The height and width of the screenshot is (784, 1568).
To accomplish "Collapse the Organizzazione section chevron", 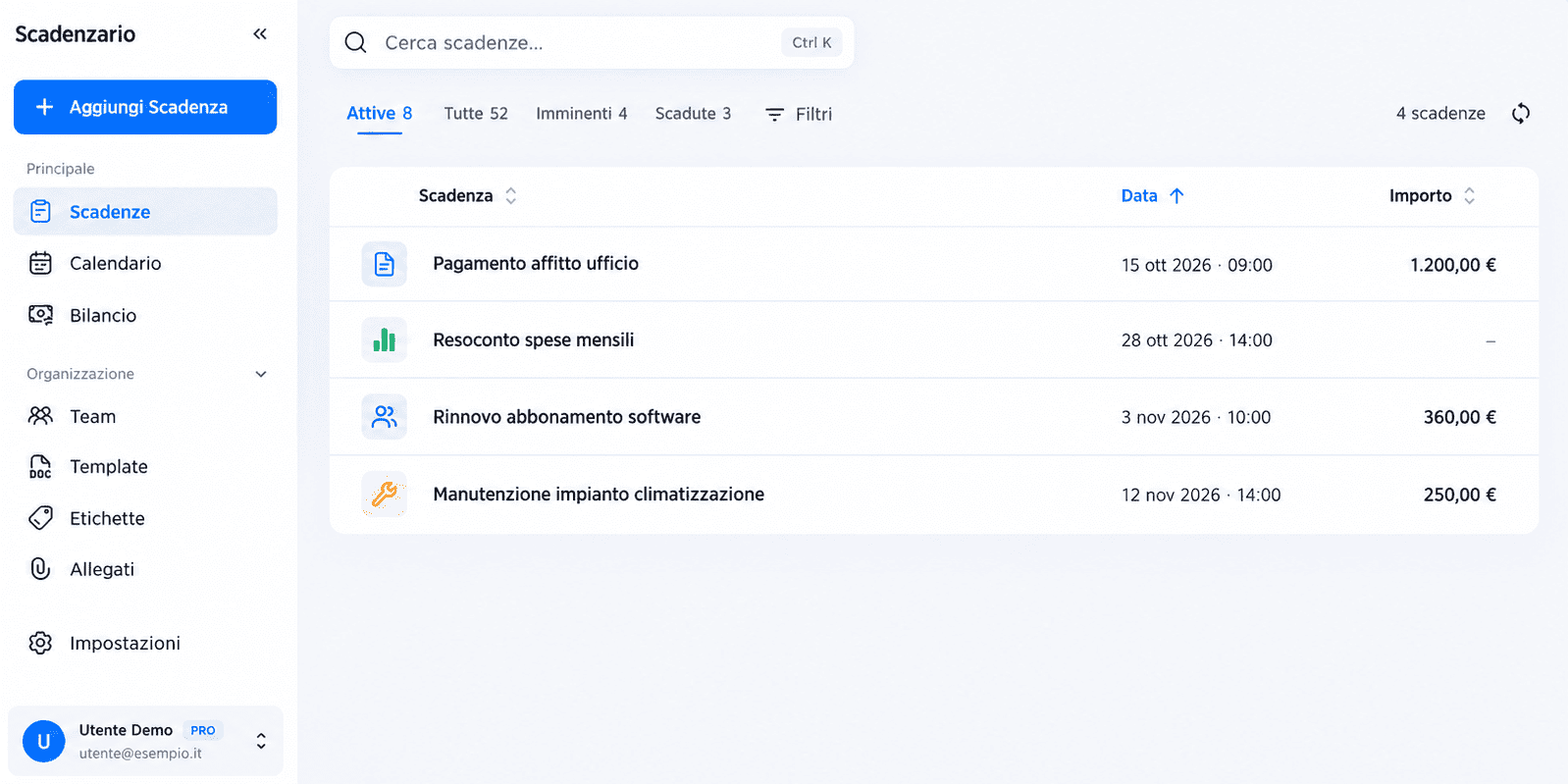I will point(261,374).
